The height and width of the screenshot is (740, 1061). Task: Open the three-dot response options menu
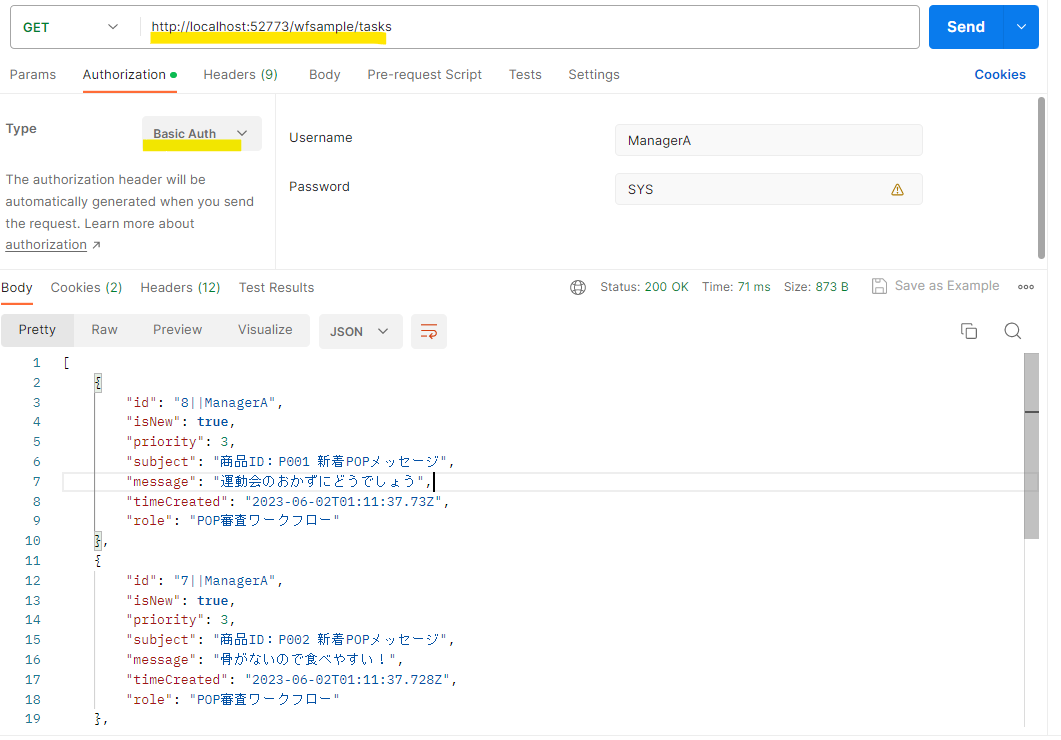click(x=1026, y=287)
